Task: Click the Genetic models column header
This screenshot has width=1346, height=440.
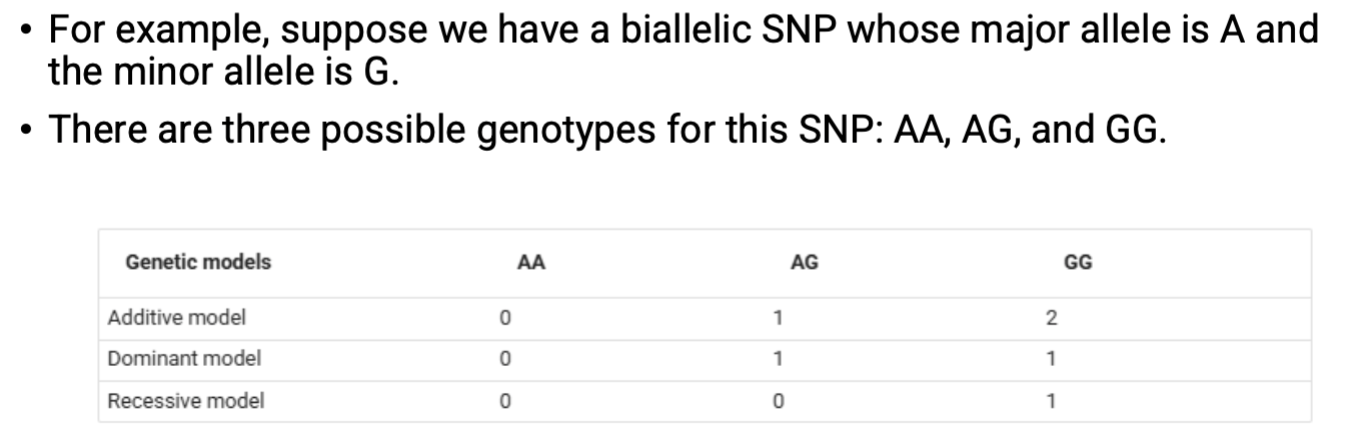Action: coord(198,263)
